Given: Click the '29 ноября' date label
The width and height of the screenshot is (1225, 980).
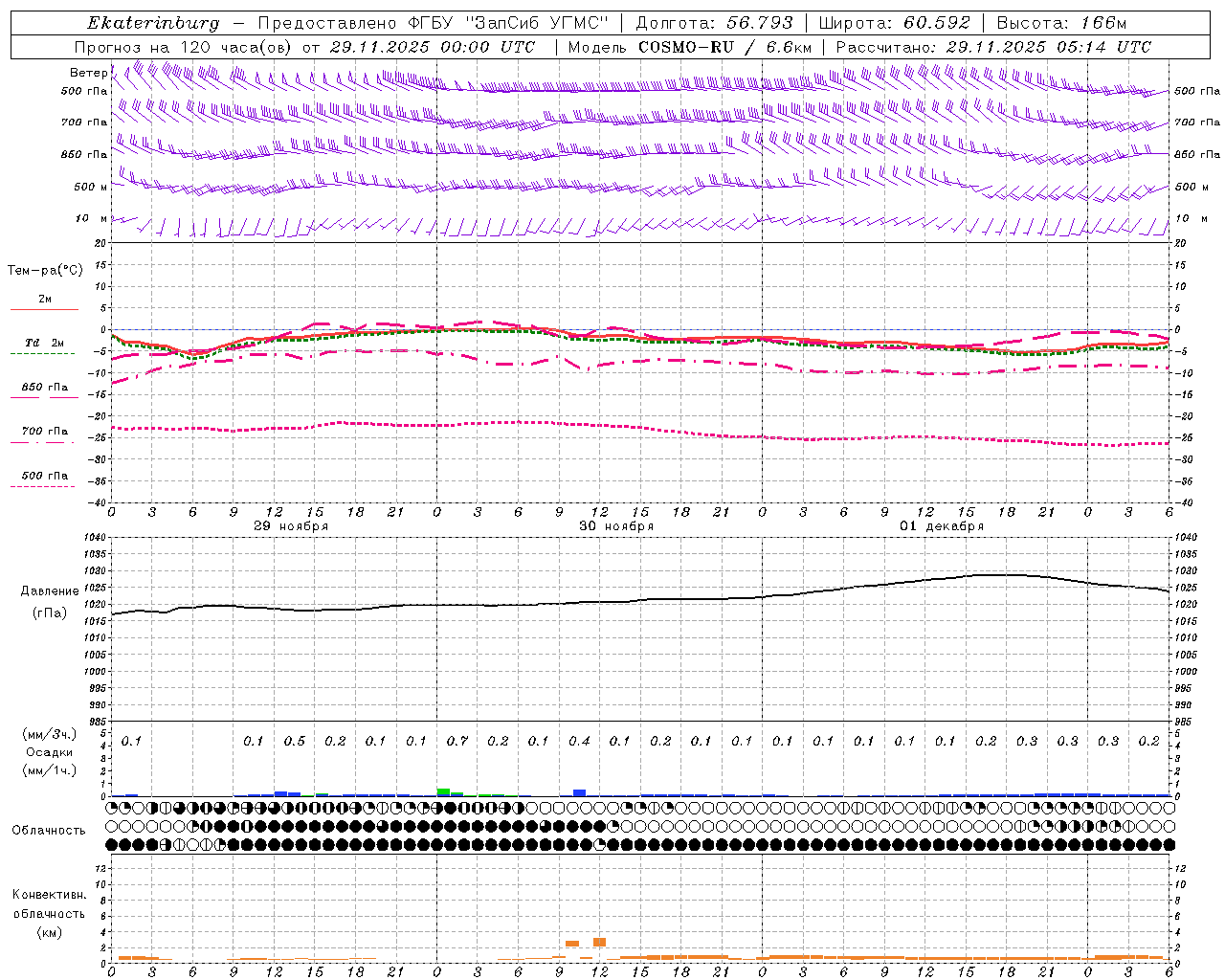Looking at the screenshot, I should click(291, 526).
